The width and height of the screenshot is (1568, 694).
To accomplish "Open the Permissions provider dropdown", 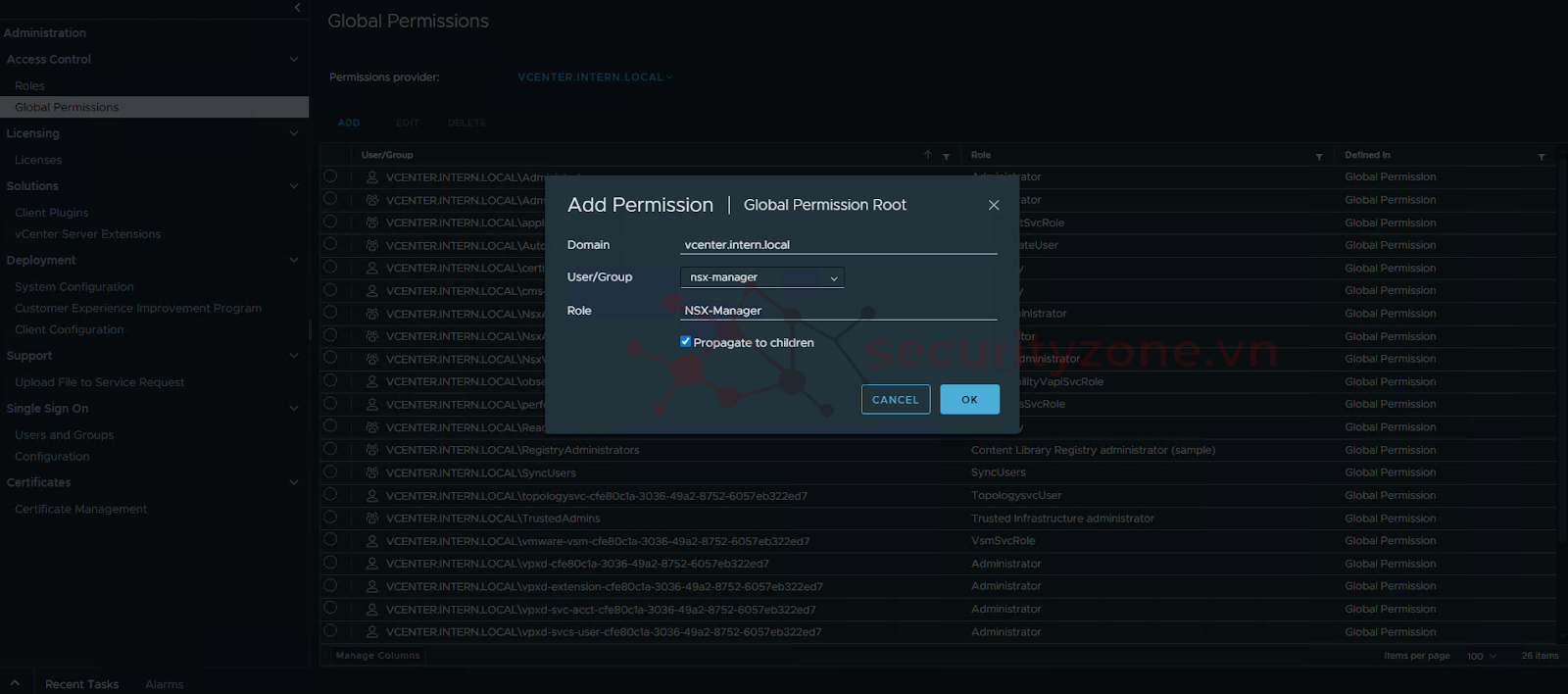I will [595, 77].
